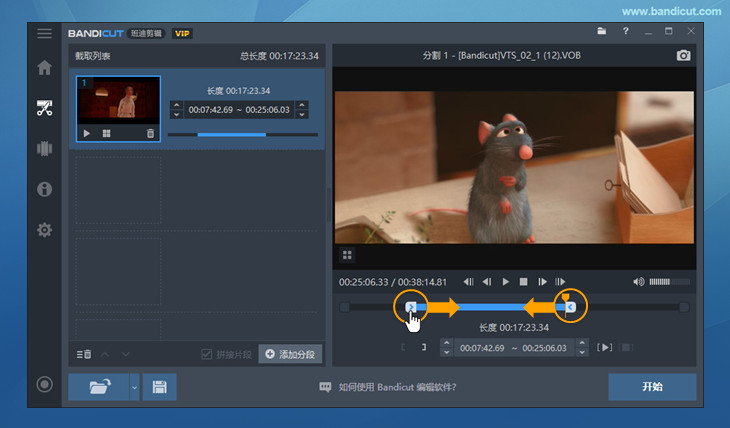Click 添加分段 add segment button
Viewport: 730px width, 428px height.
click(290, 354)
